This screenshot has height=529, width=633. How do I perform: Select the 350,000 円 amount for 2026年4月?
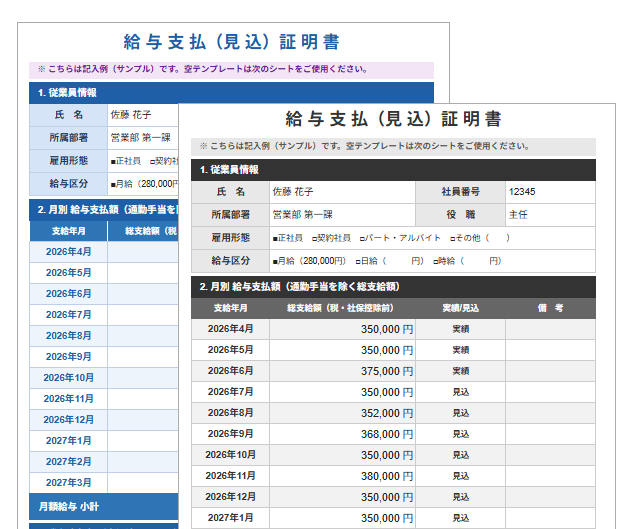342,329
